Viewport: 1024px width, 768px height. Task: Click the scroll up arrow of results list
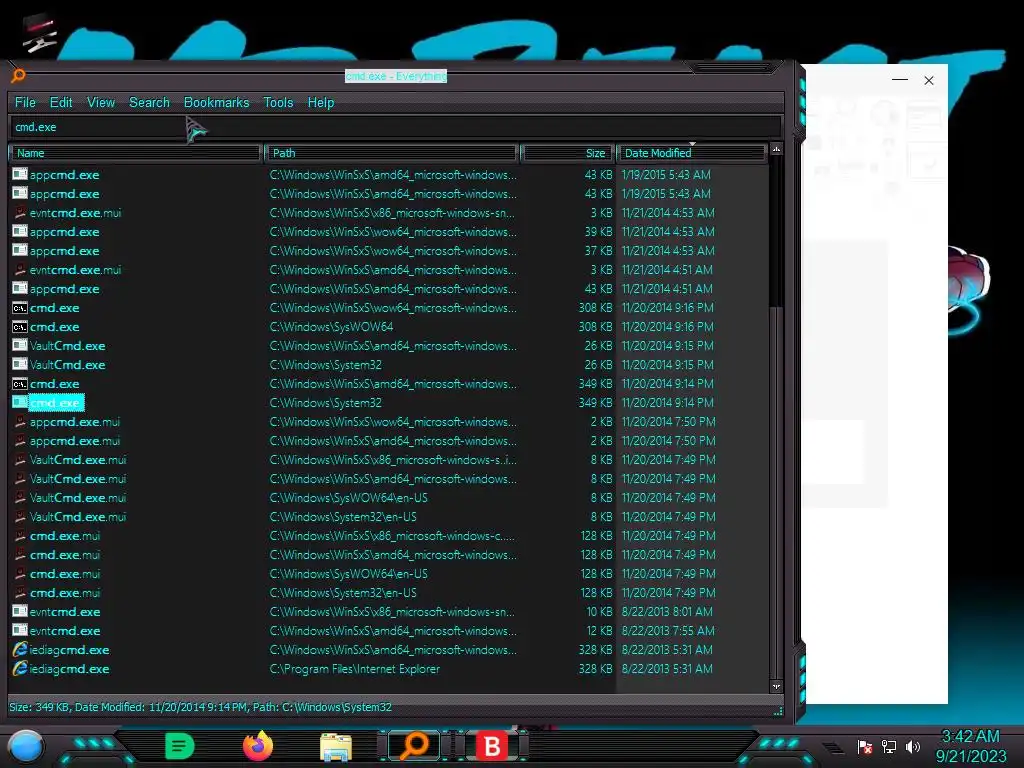point(776,150)
